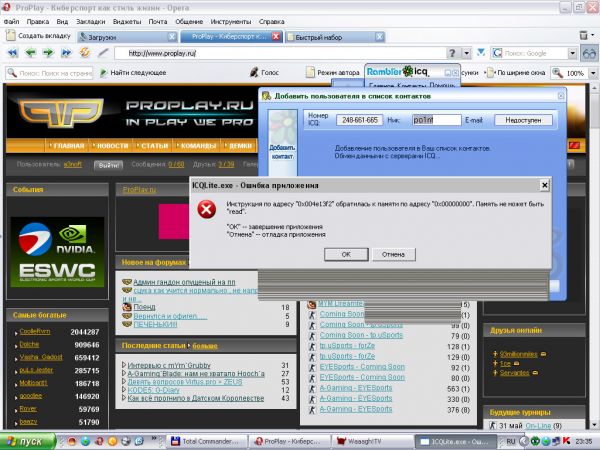The height and width of the screenshot is (450, 600).
Task: Click the больше link after Последние статьи
Action: pos(205,346)
